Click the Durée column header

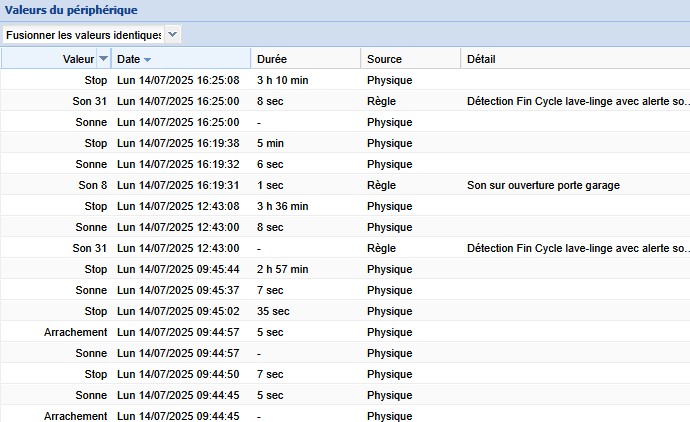pyautogui.click(x=272, y=59)
